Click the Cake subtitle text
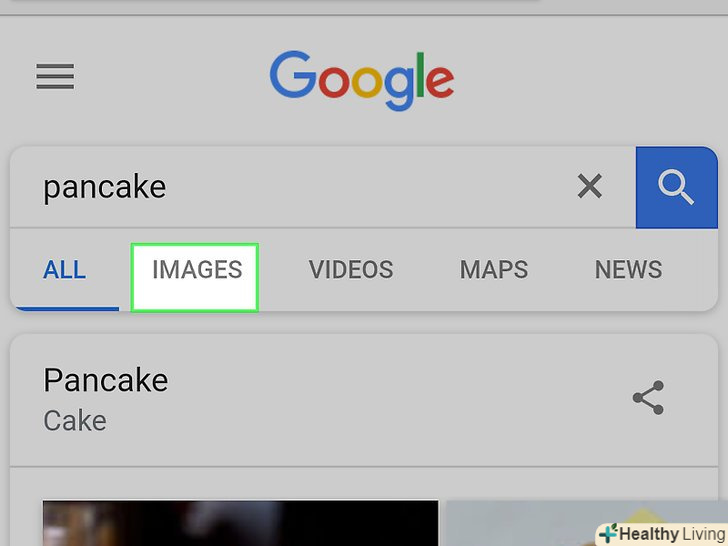The height and width of the screenshot is (546, 728). pyautogui.click(x=75, y=420)
